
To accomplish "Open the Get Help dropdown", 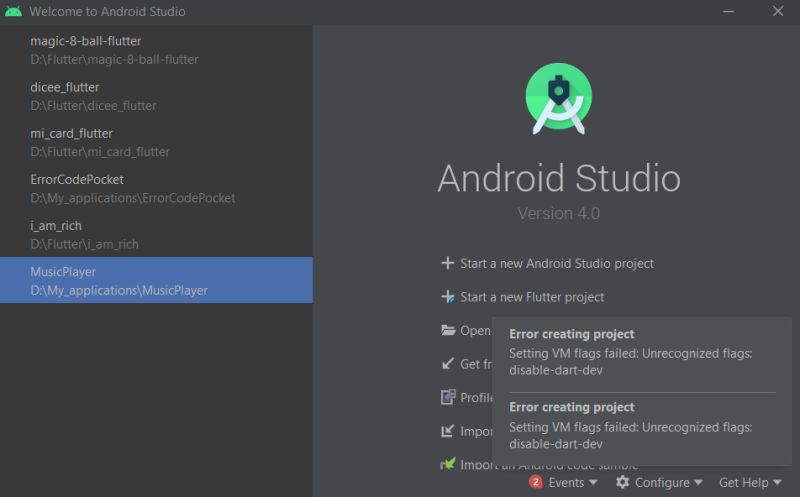I will coord(750,482).
